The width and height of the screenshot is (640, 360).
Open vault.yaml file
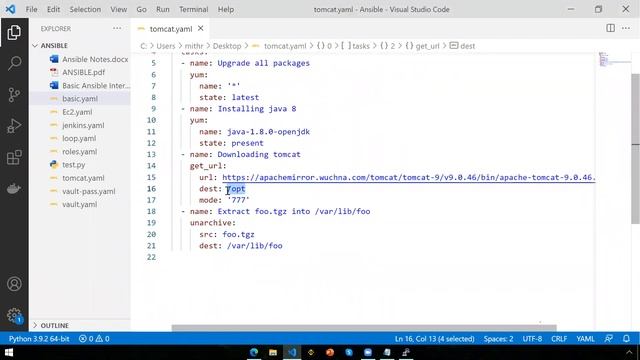(x=79, y=204)
